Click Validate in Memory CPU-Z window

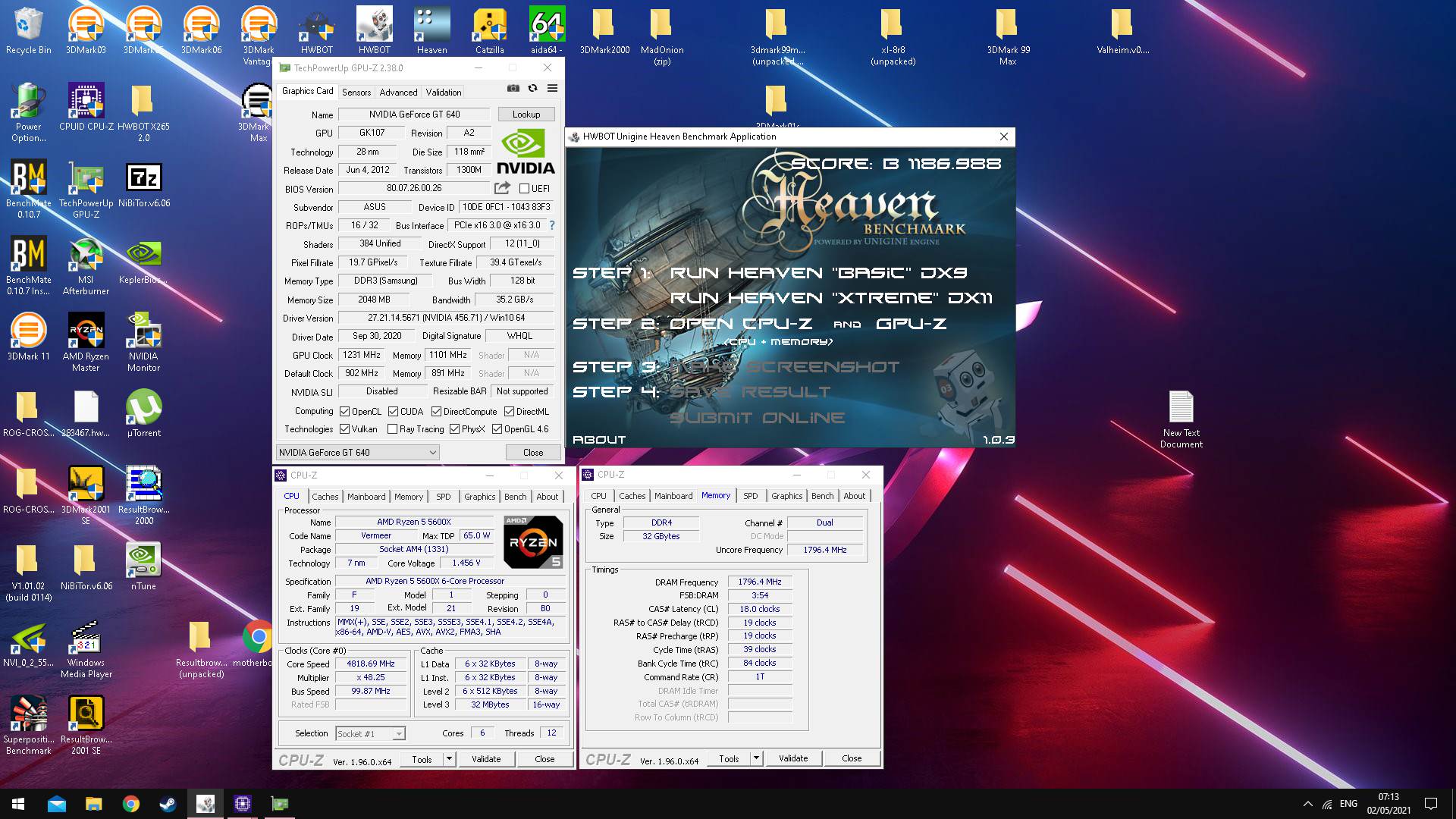click(793, 758)
